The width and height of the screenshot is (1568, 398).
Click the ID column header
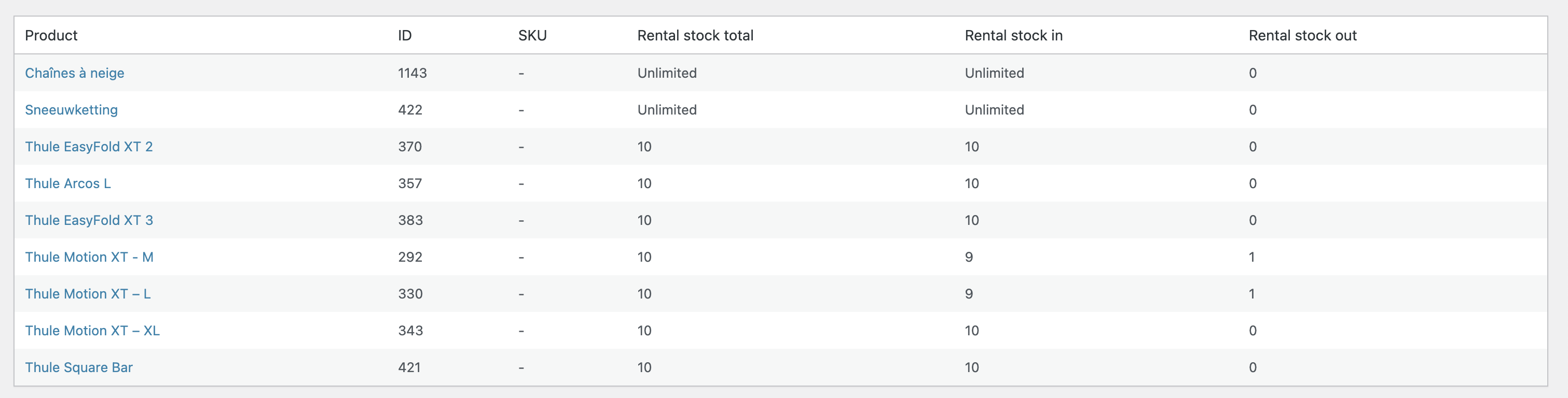405,35
